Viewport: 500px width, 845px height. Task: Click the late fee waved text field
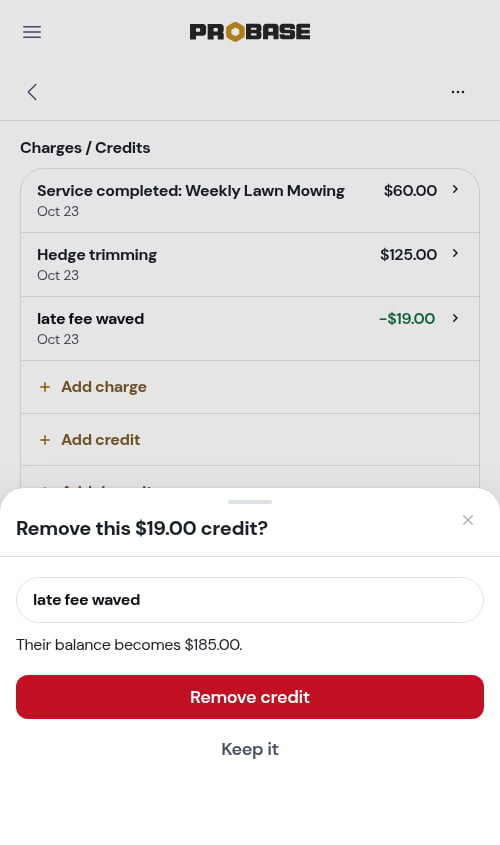pos(250,600)
